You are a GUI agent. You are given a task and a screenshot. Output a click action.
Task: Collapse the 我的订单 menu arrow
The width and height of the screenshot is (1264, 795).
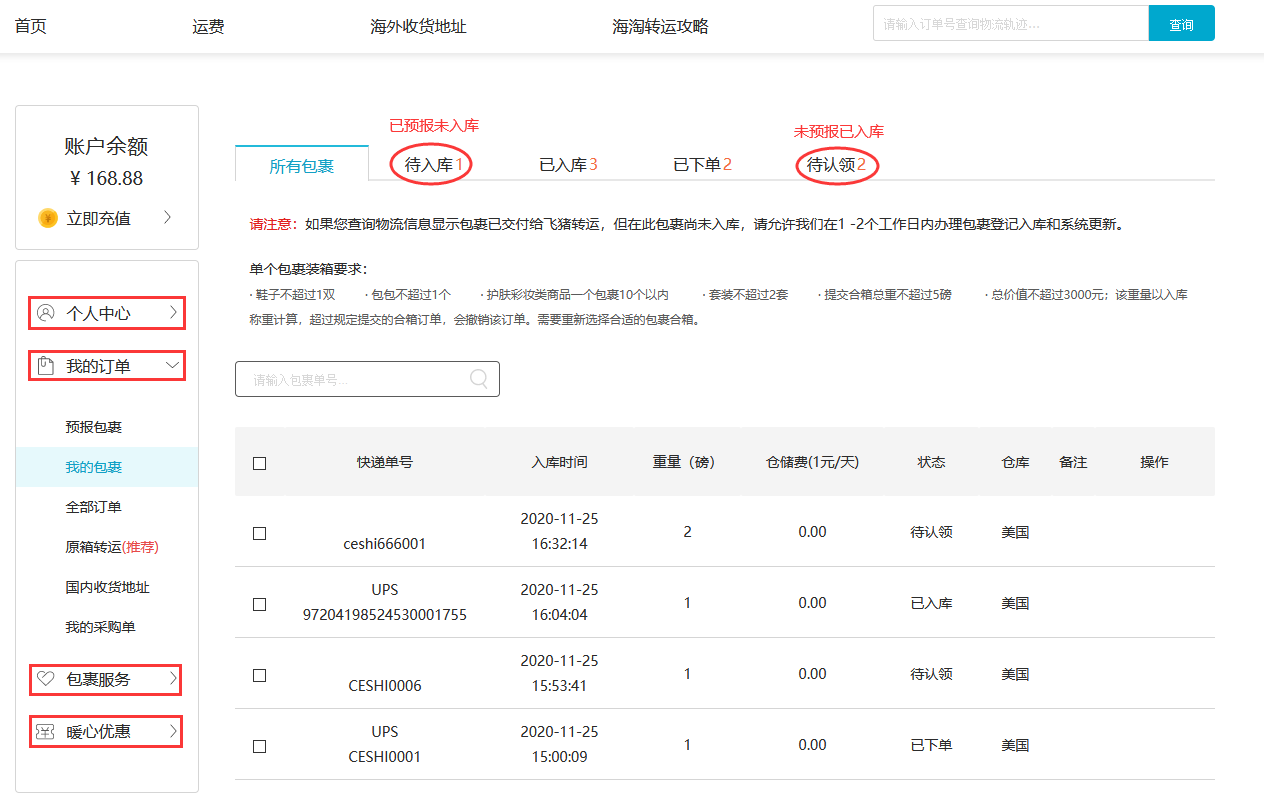(x=173, y=366)
